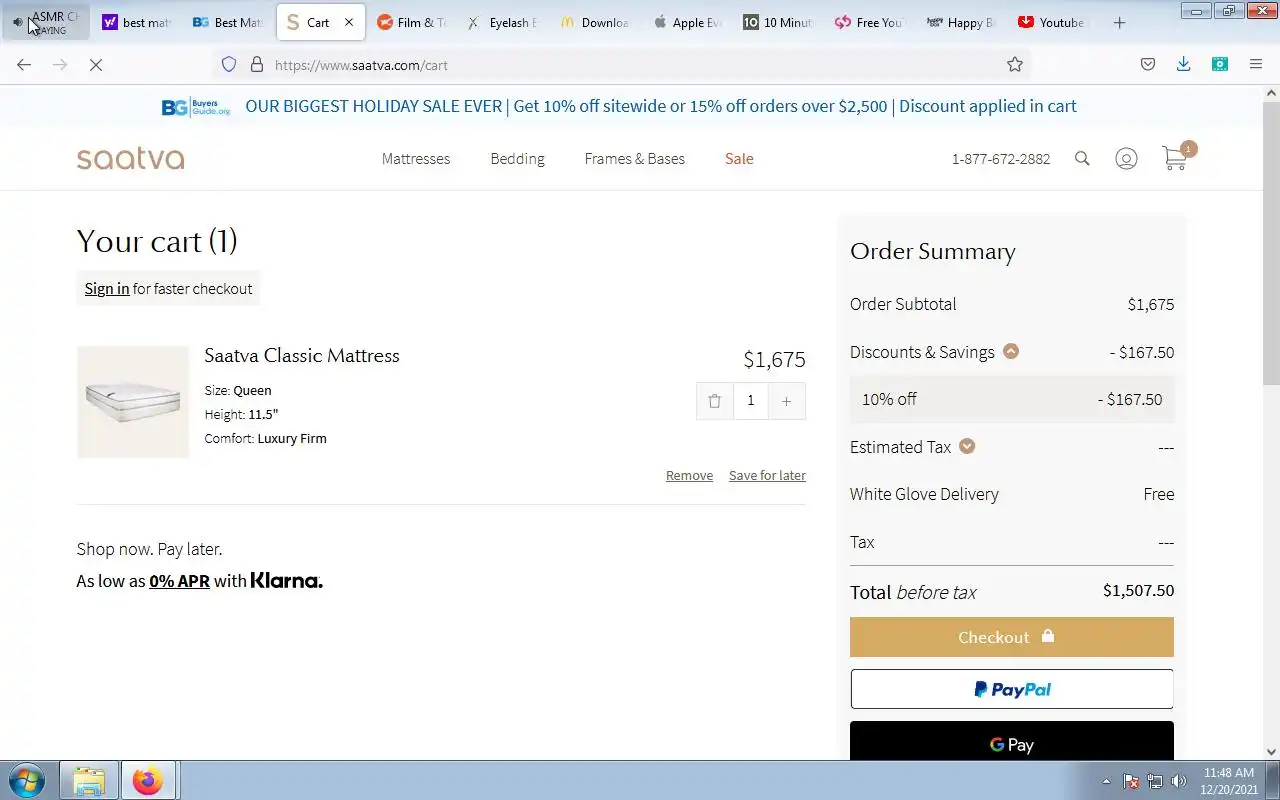Click the trash icon beside quantity
This screenshot has width=1280, height=800.
click(x=714, y=401)
